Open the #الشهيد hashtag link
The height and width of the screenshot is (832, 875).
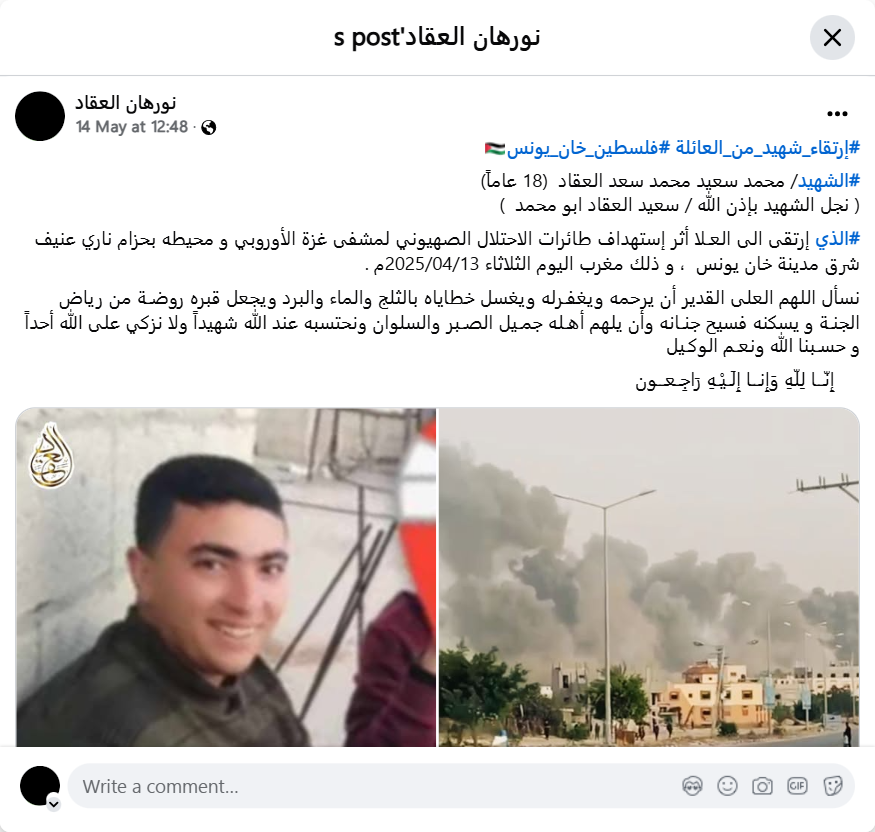click(x=829, y=181)
